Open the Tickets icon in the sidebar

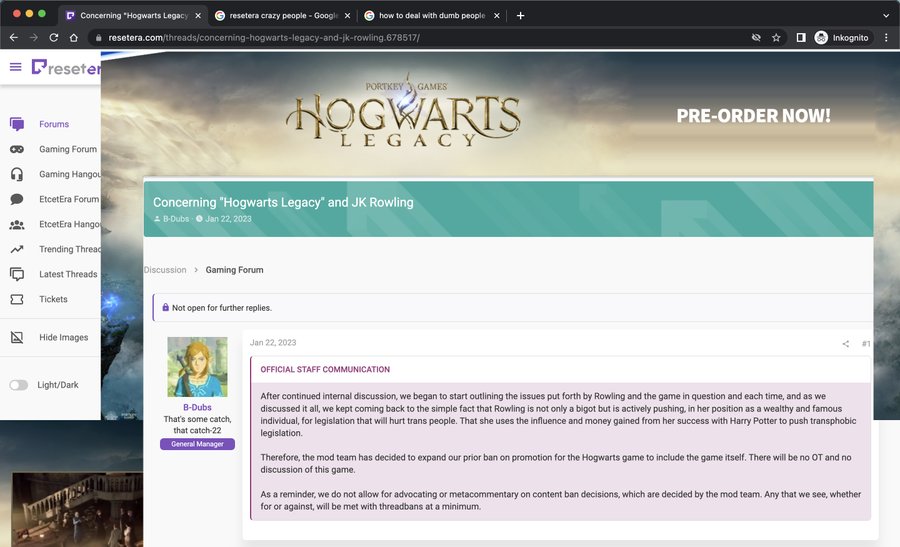tap(17, 299)
